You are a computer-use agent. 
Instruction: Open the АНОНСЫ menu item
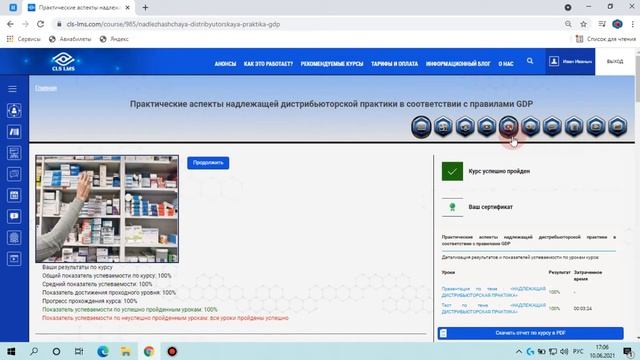click(225, 64)
